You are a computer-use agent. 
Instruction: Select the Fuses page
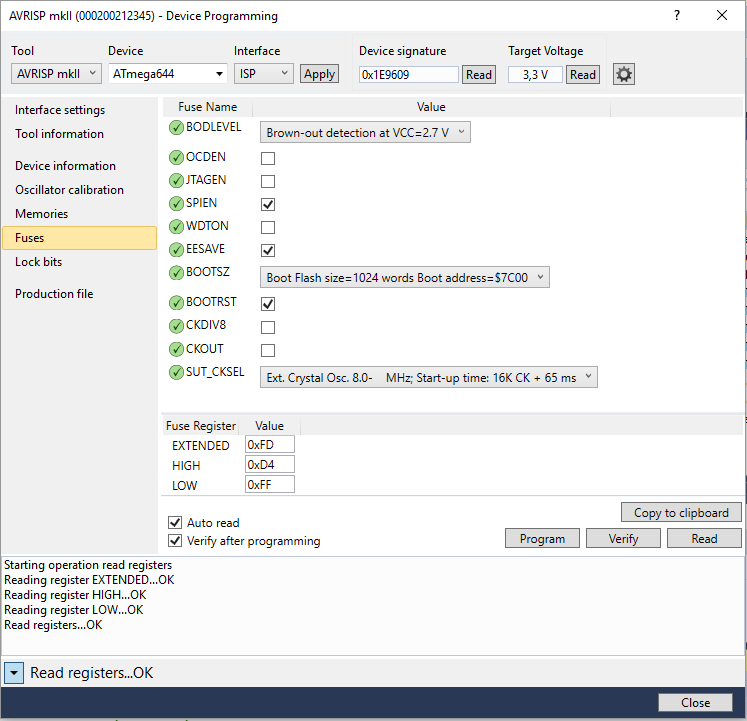click(x=80, y=238)
